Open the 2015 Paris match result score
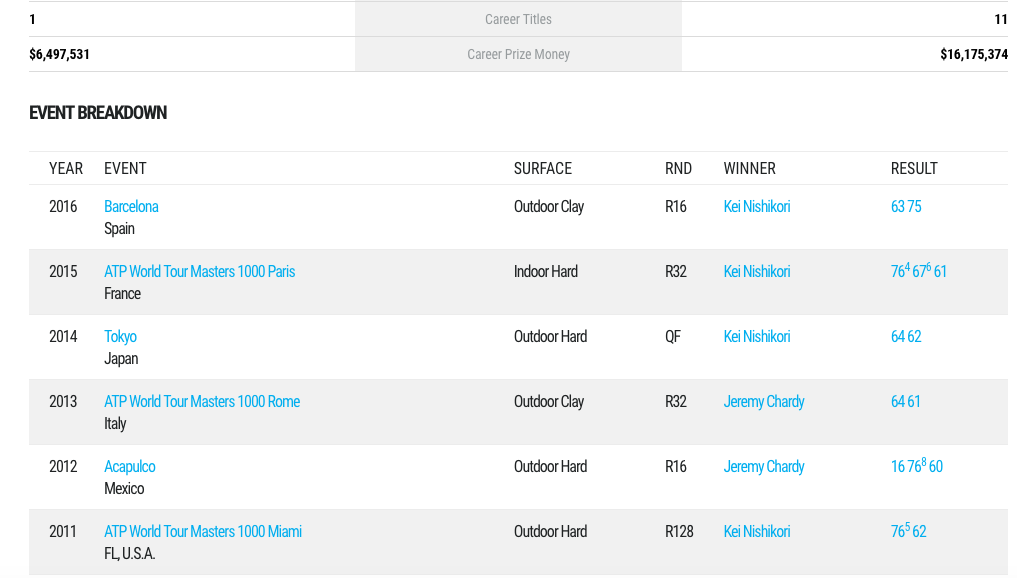Screen dimensions: 1017x578 [918, 271]
